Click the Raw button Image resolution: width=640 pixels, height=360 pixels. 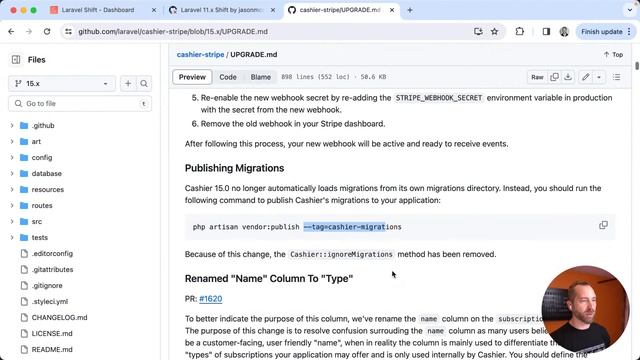click(x=537, y=77)
